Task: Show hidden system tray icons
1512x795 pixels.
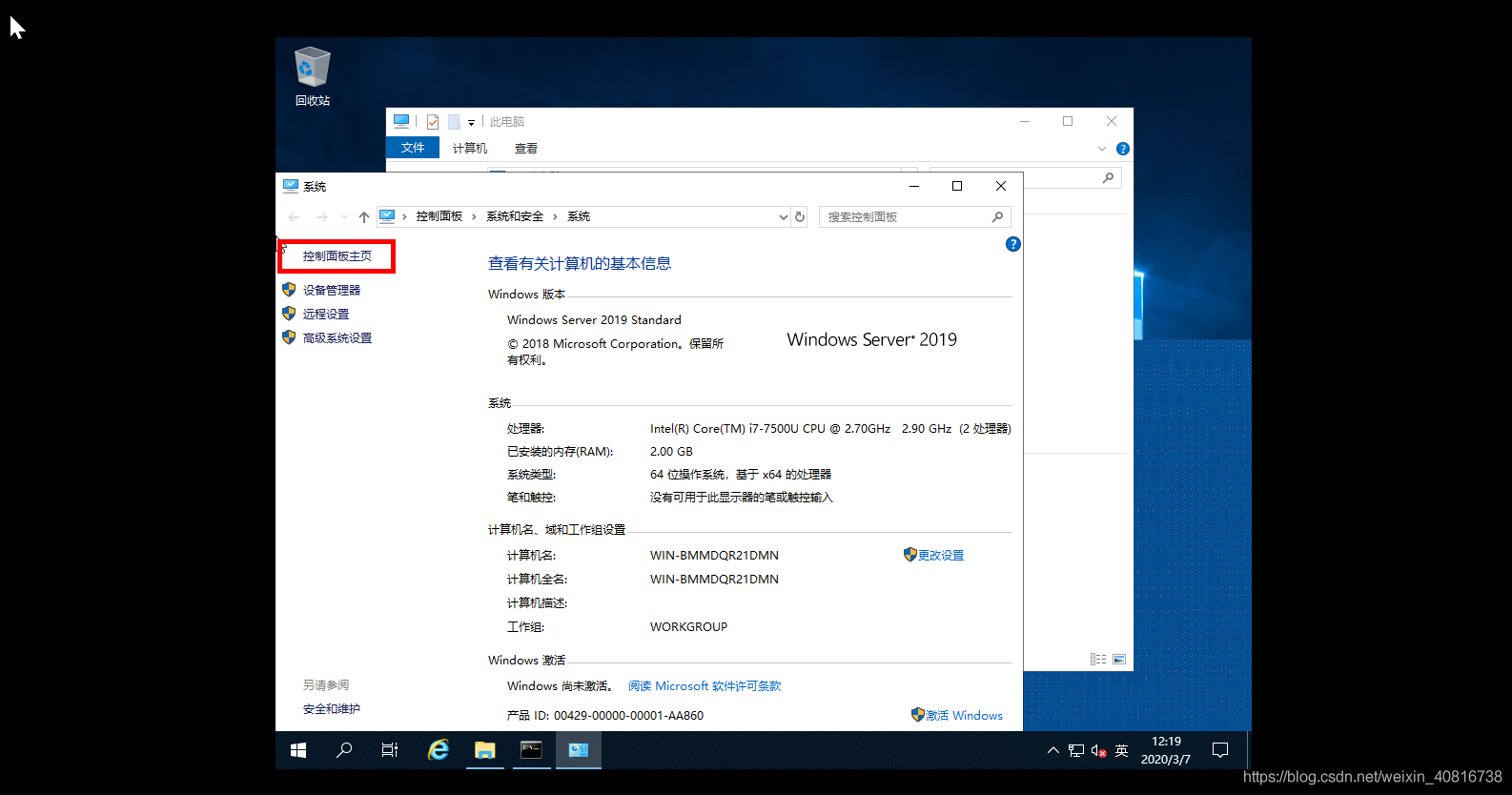Action: click(x=1052, y=750)
